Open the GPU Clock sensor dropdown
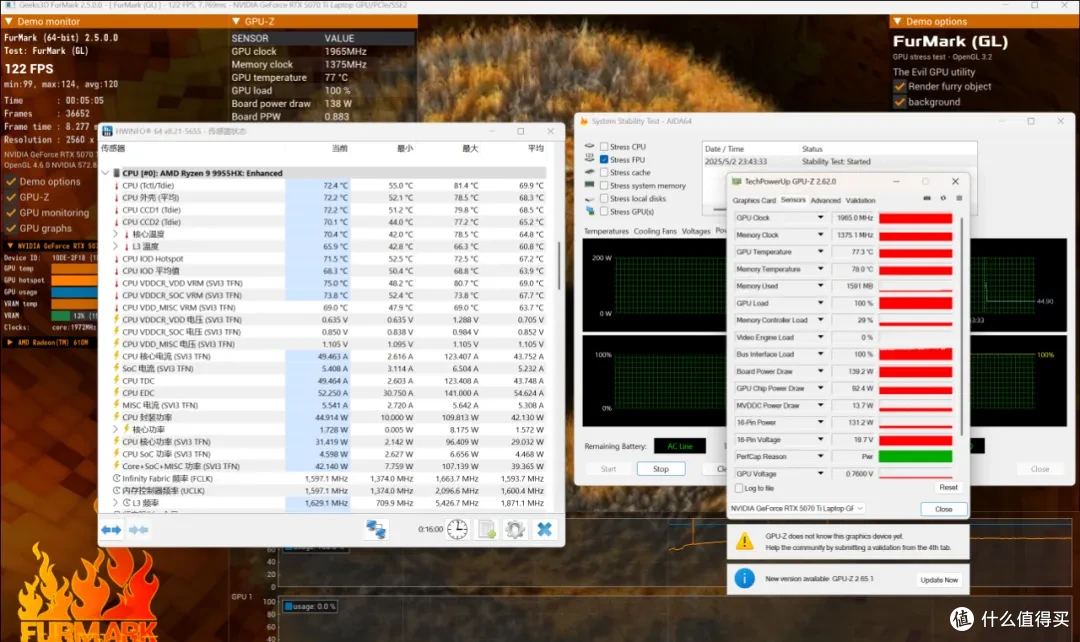 (820, 218)
